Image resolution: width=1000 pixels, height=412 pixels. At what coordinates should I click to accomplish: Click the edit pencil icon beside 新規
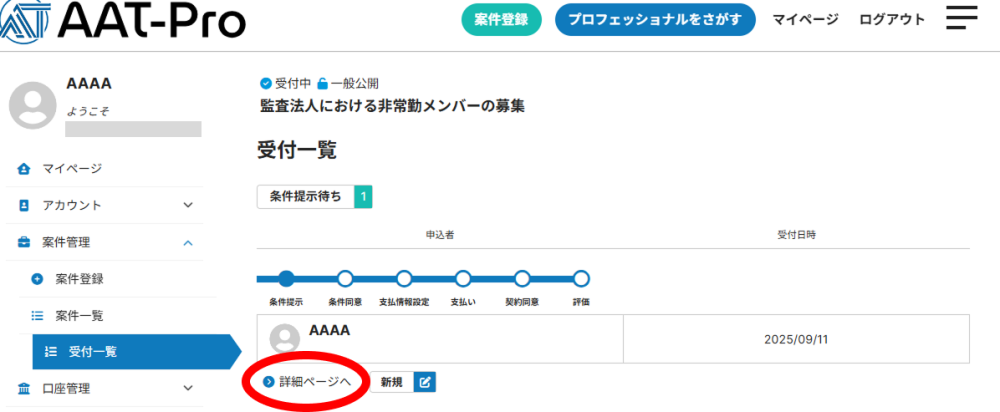pyautogui.click(x=425, y=381)
